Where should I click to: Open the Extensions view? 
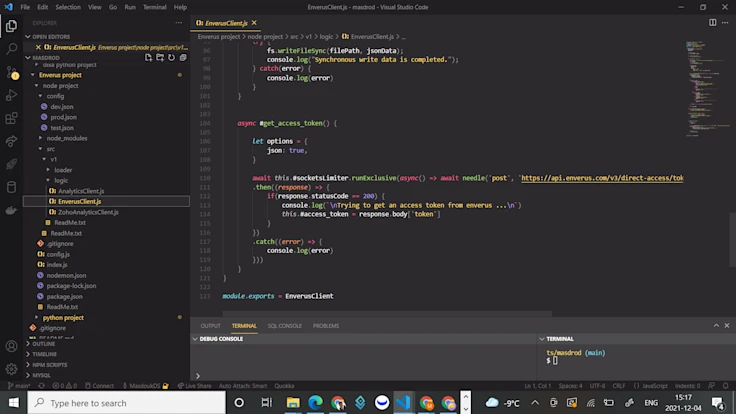11,118
